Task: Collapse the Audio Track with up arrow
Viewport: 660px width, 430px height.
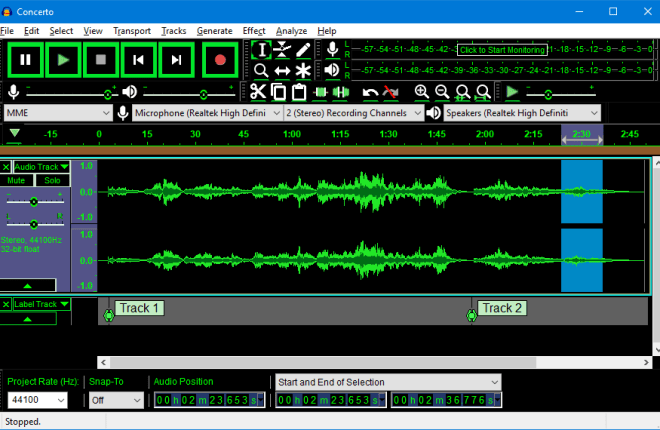Action: point(28,285)
